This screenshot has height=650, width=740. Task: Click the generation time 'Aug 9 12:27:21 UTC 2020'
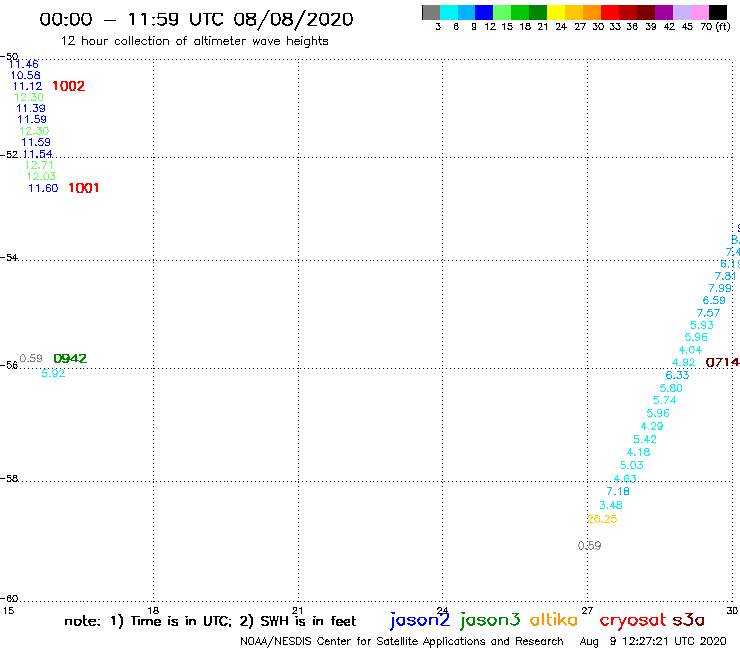coord(653,641)
